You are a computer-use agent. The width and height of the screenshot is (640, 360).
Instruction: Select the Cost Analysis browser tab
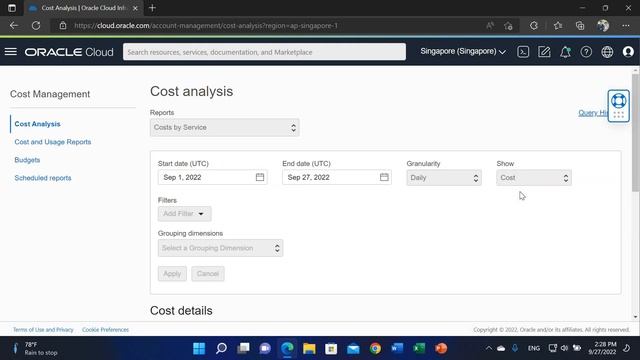coord(84,8)
